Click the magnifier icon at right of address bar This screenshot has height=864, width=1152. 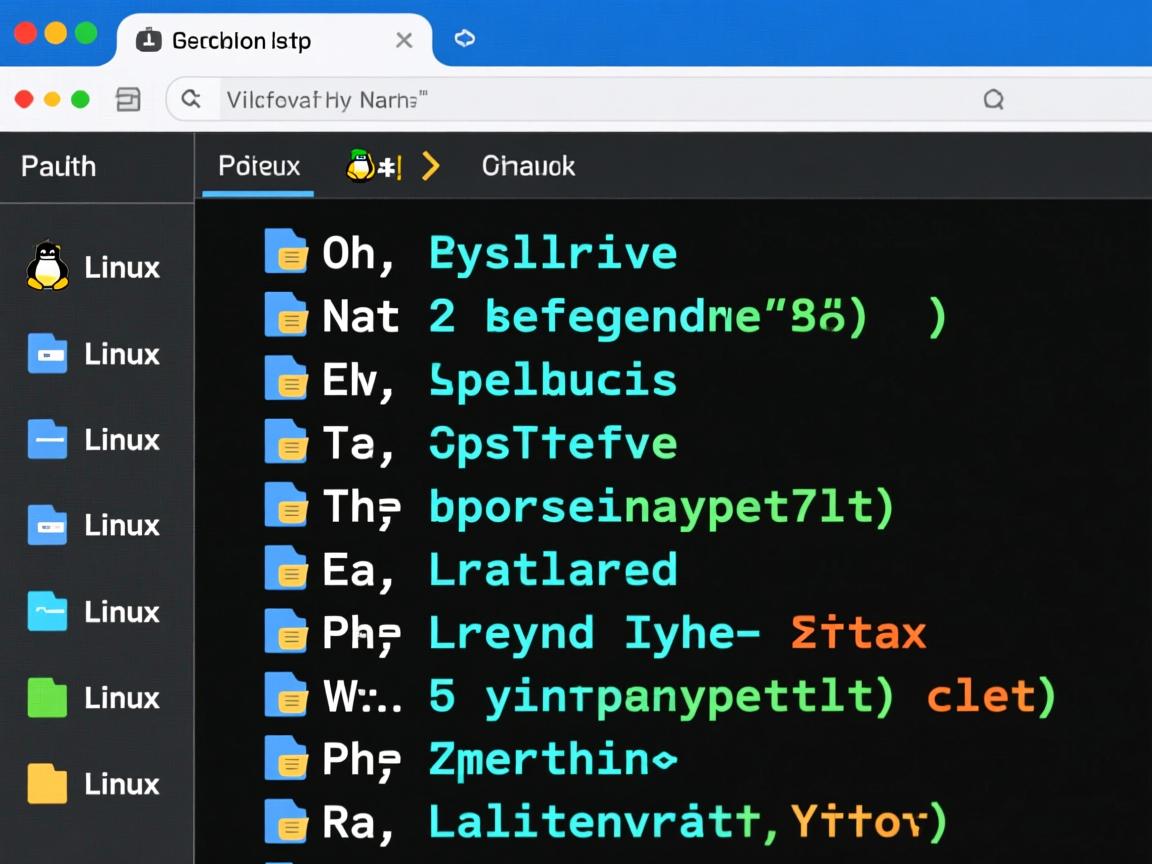pos(993,99)
